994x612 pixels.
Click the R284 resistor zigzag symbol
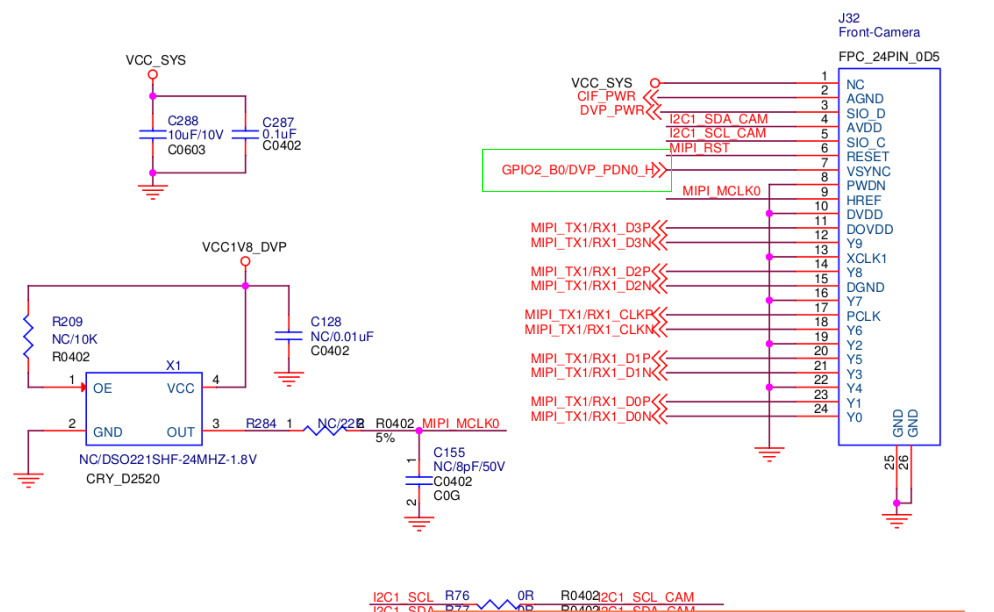[x=325, y=431]
